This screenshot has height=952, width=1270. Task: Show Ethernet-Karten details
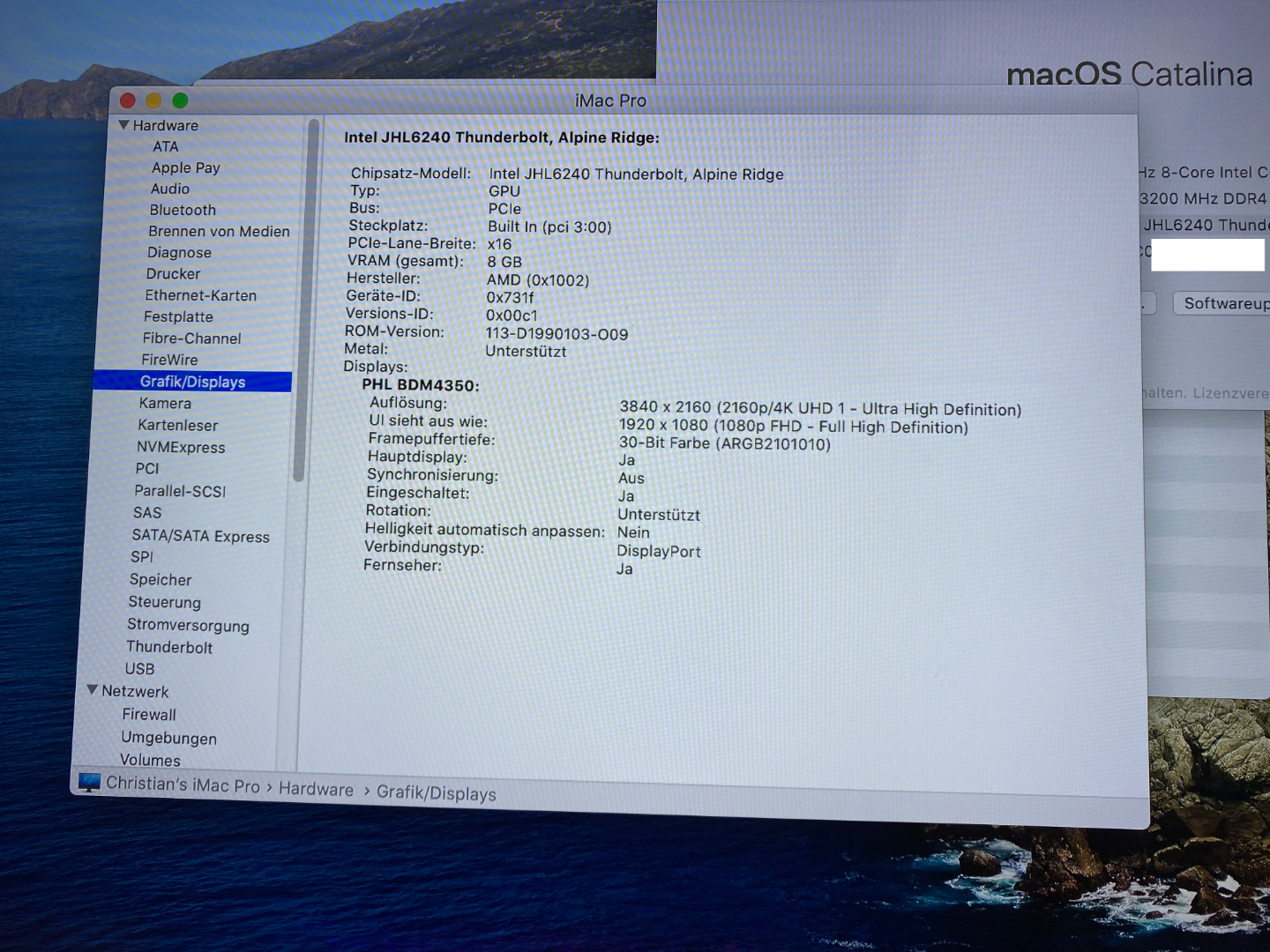(200, 295)
